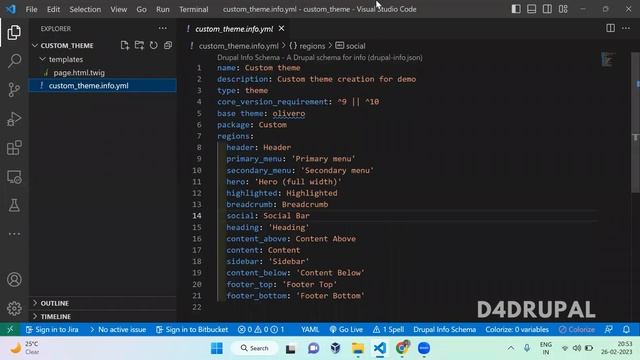Image resolution: width=640 pixels, height=360 pixels.
Task: Create a new file in CUSTOM_THEME
Action: (125, 45)
